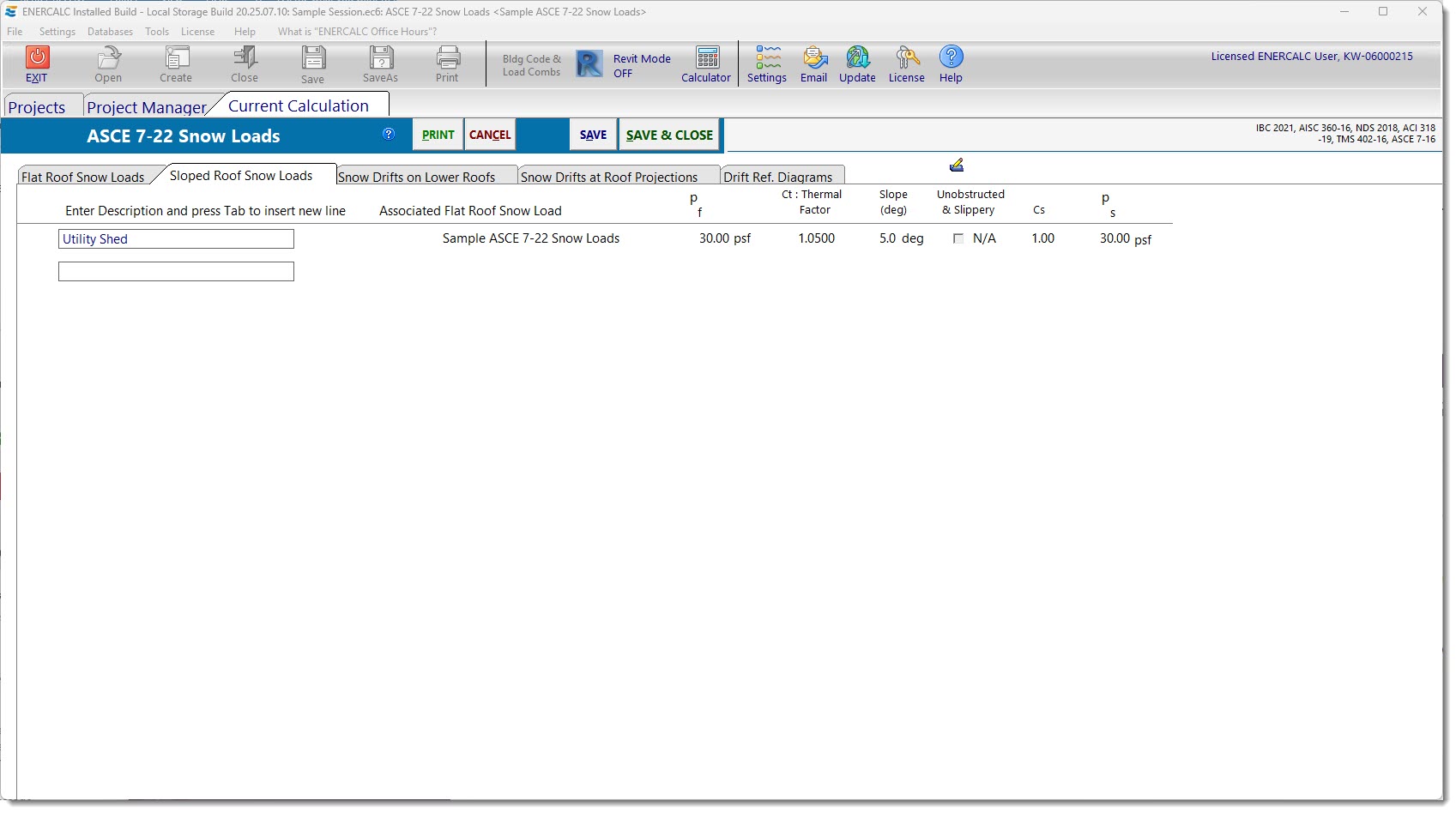Toggle Unobstructed & Slippery checkbox for Utility Shed
The width and height of the screenshot is (1456, 813).
tap(958, 238)
